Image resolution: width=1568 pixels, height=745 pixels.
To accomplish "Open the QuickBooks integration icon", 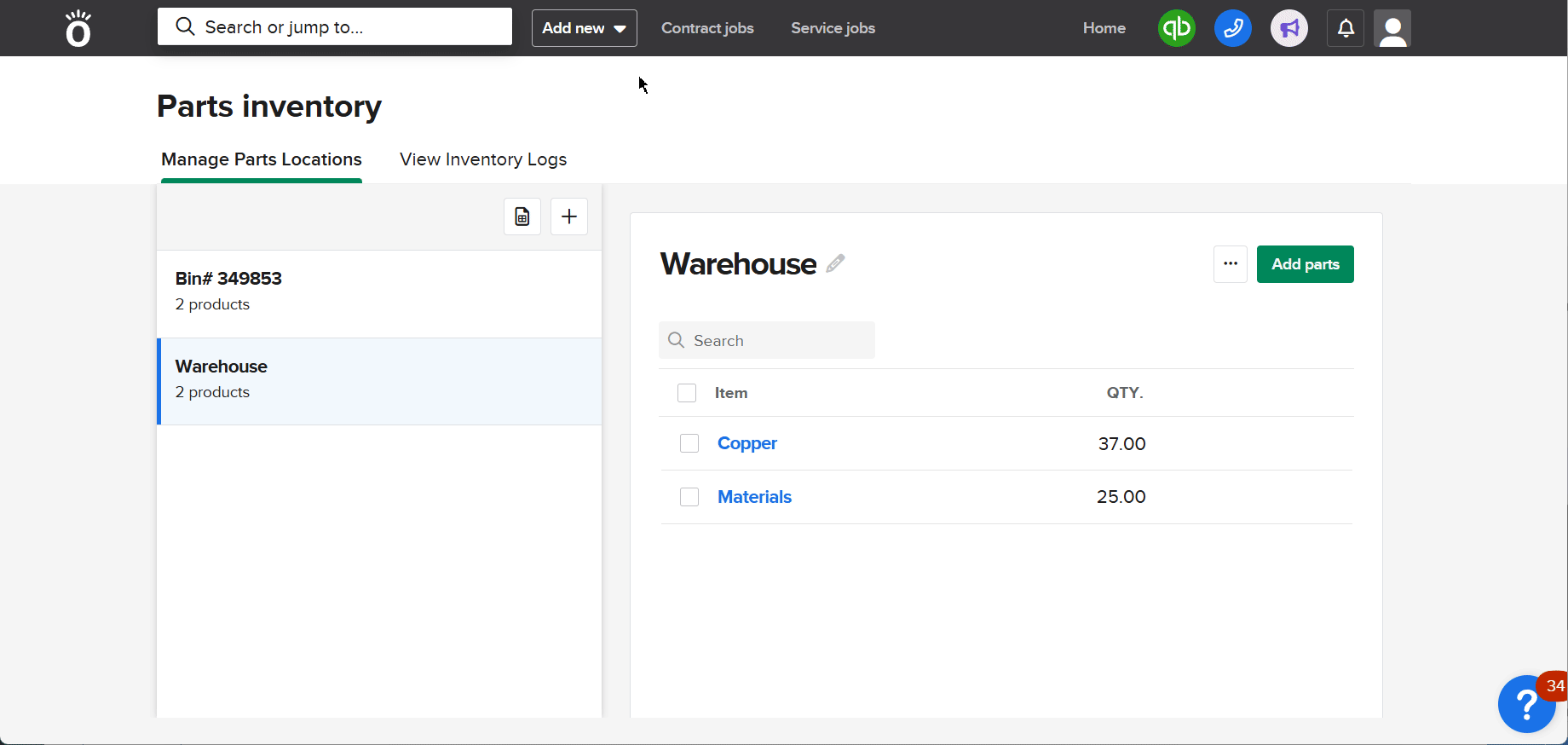I will coord(1176,28).
